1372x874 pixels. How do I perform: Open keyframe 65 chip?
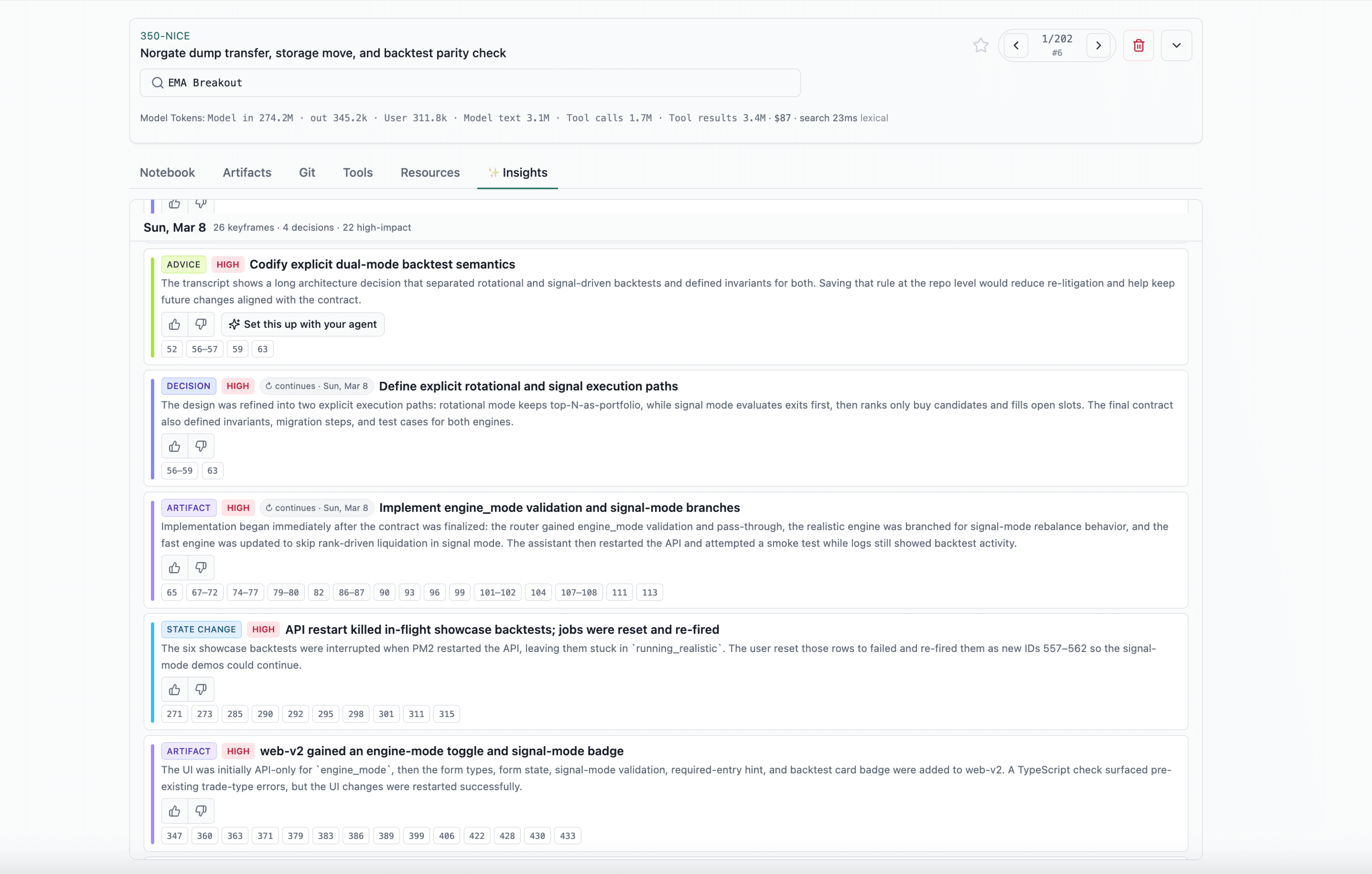[171, 592]
